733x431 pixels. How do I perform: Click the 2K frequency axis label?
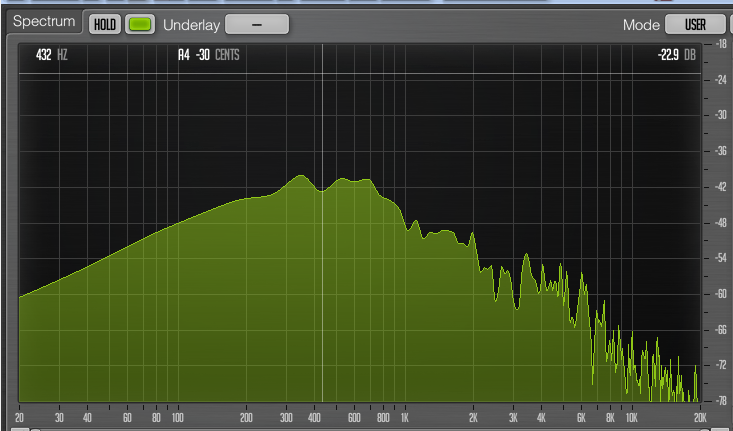473,417
